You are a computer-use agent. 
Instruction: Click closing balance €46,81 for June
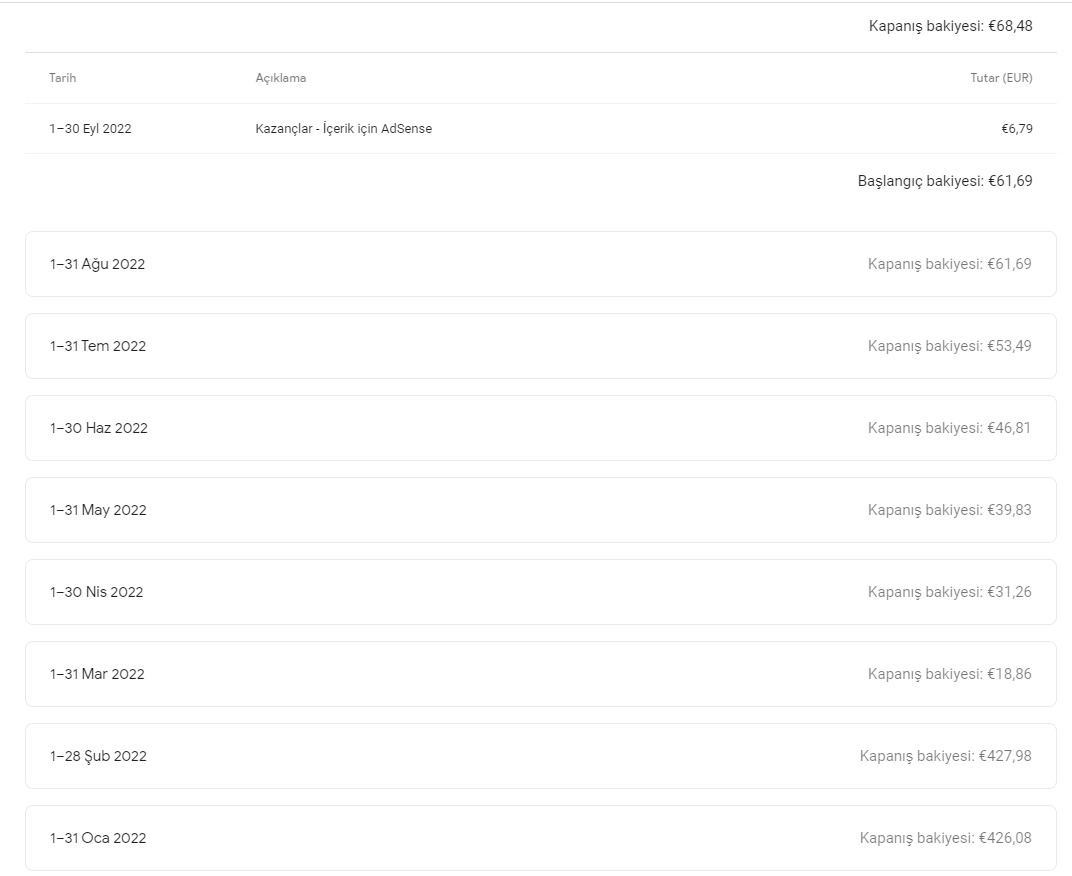950,428
